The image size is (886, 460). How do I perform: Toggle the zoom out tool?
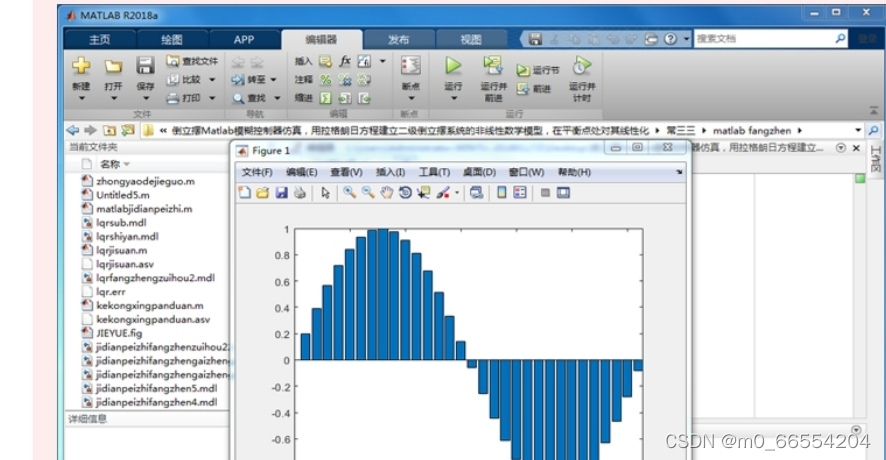[368, 193]
